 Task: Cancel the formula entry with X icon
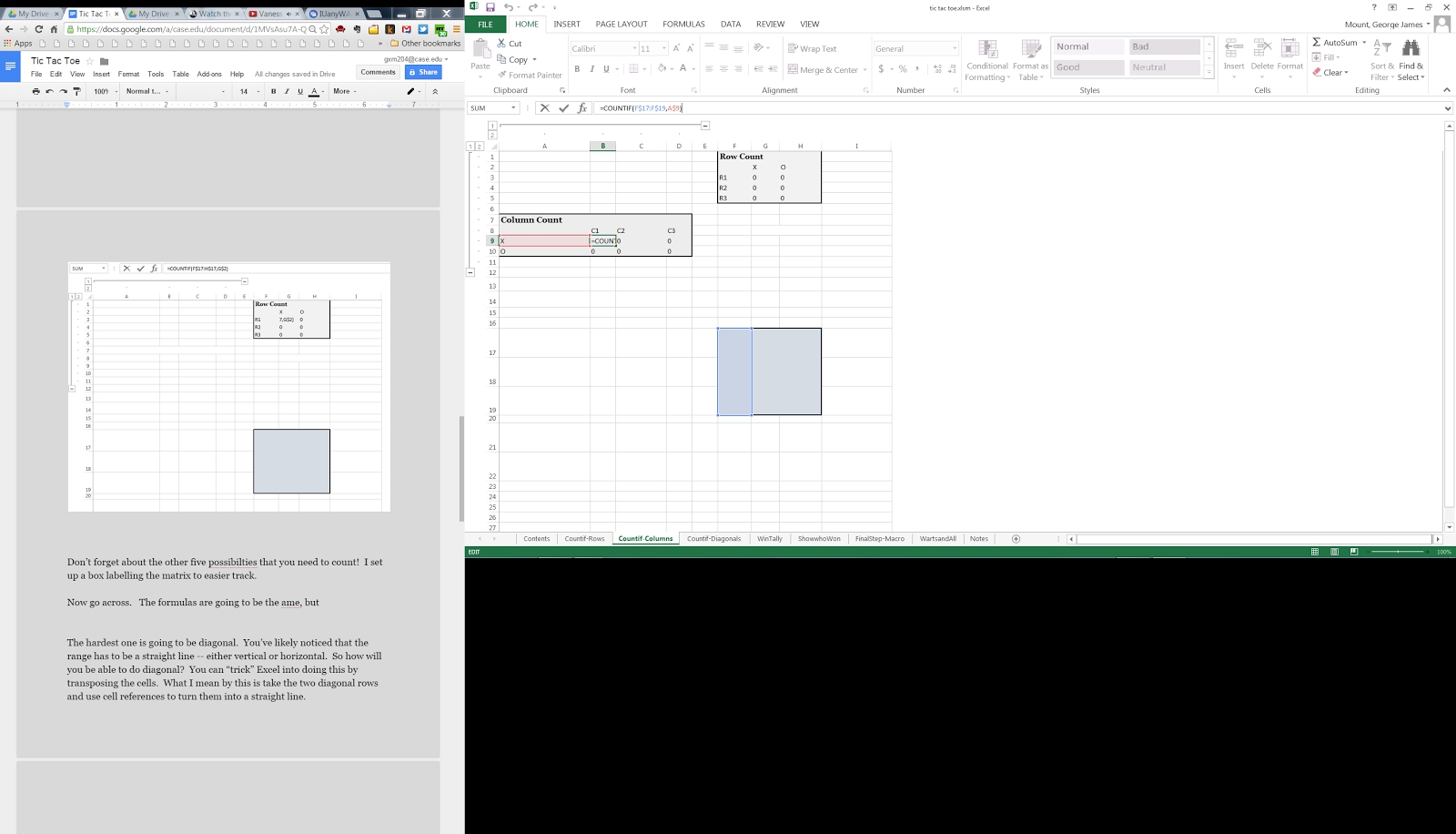pos(544,108)
